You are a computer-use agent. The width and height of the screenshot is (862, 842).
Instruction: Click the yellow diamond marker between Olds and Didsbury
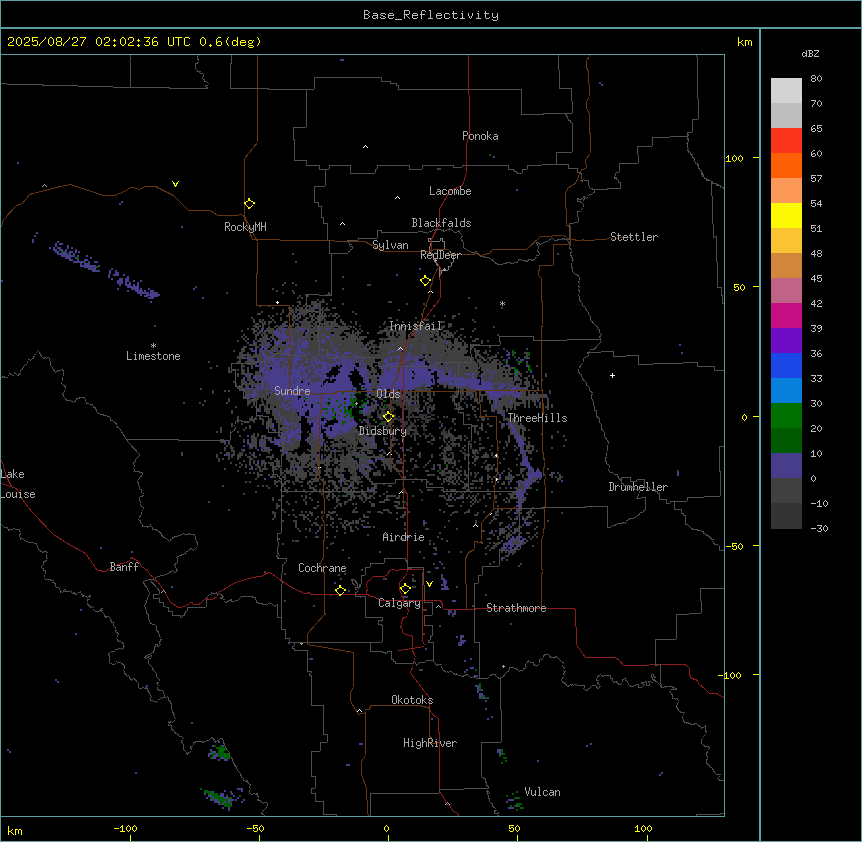coord(388,417)
